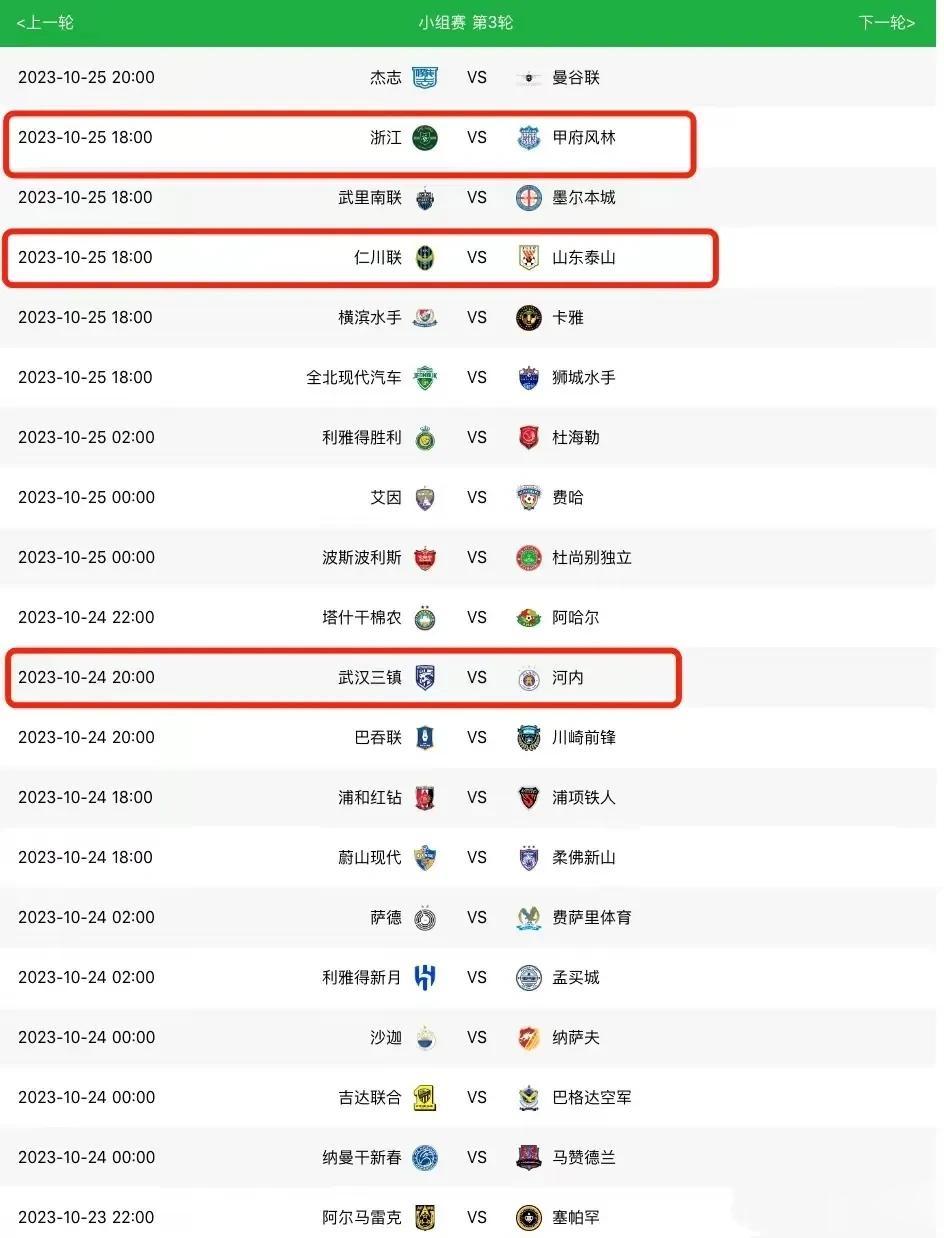Select the 阿尔马雷克 vs 塞帕罕 match time

coord(86,1217)
